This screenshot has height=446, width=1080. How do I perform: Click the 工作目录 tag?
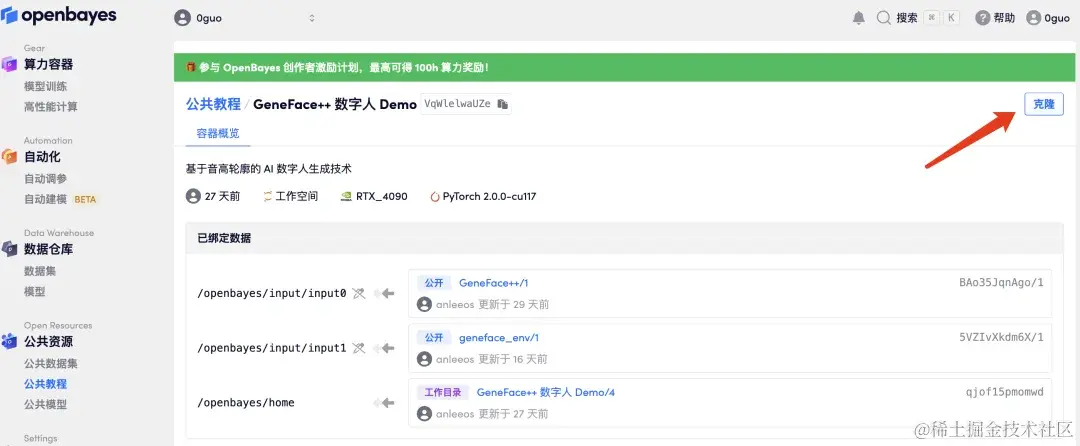coord(443,392)
